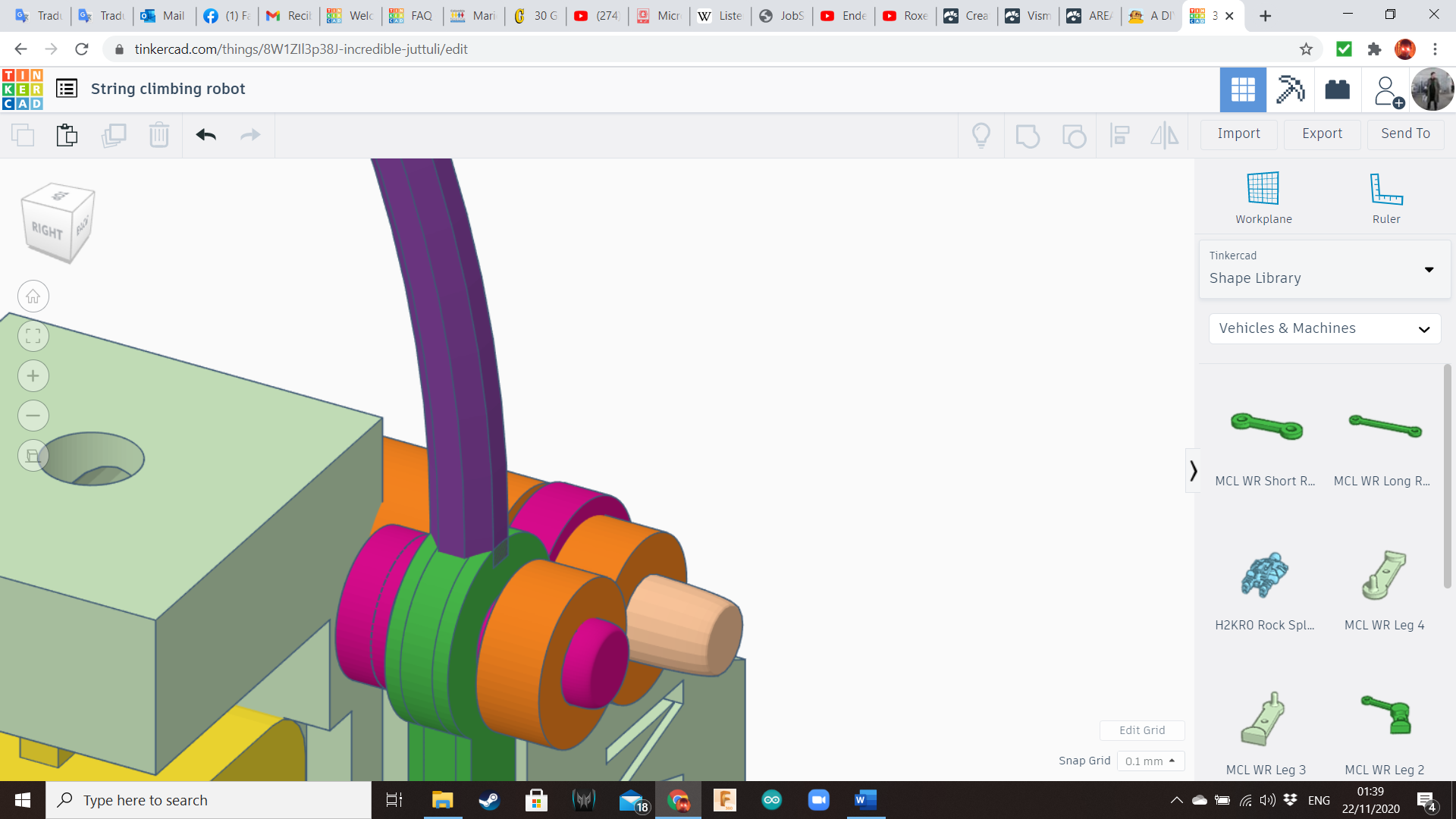Open the Align tool
Viewport: 1456px width, 819px height.
(x=1120, y=135)
